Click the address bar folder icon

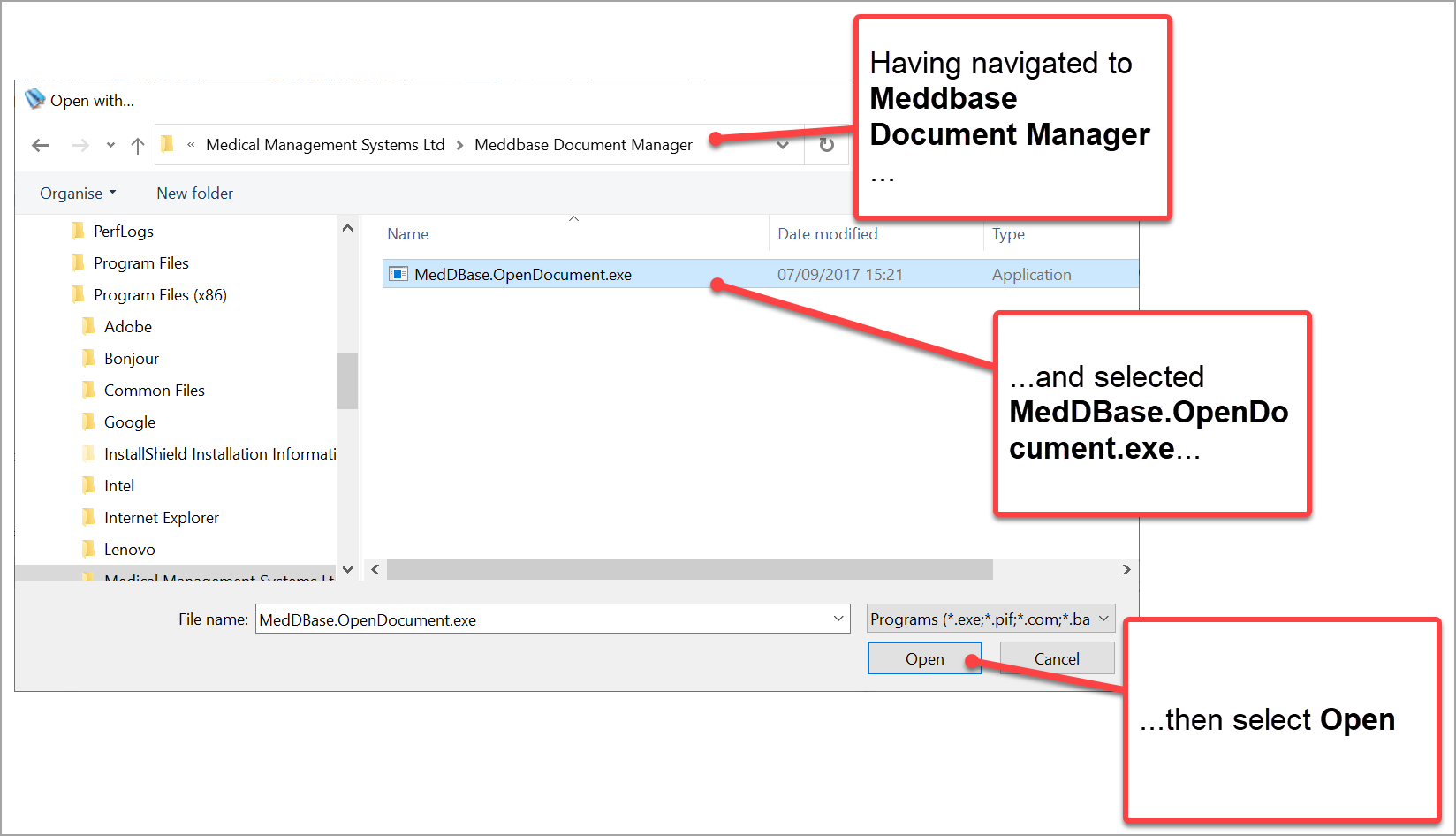point(167,144)
